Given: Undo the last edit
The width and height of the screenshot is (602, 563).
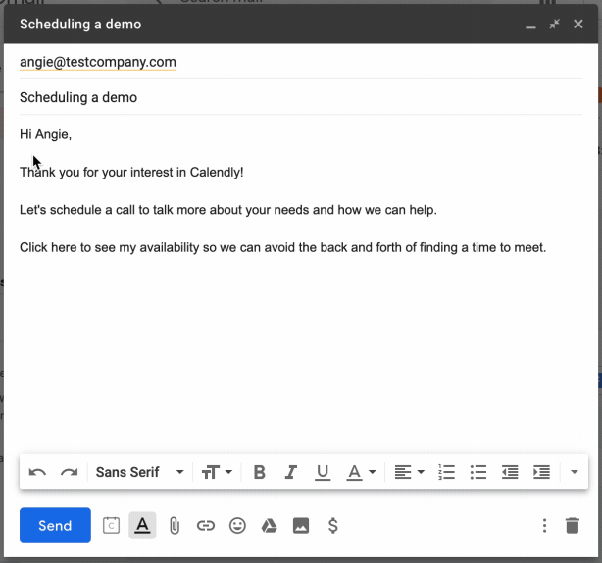Looking at the screenshot, I should [37, 472].
